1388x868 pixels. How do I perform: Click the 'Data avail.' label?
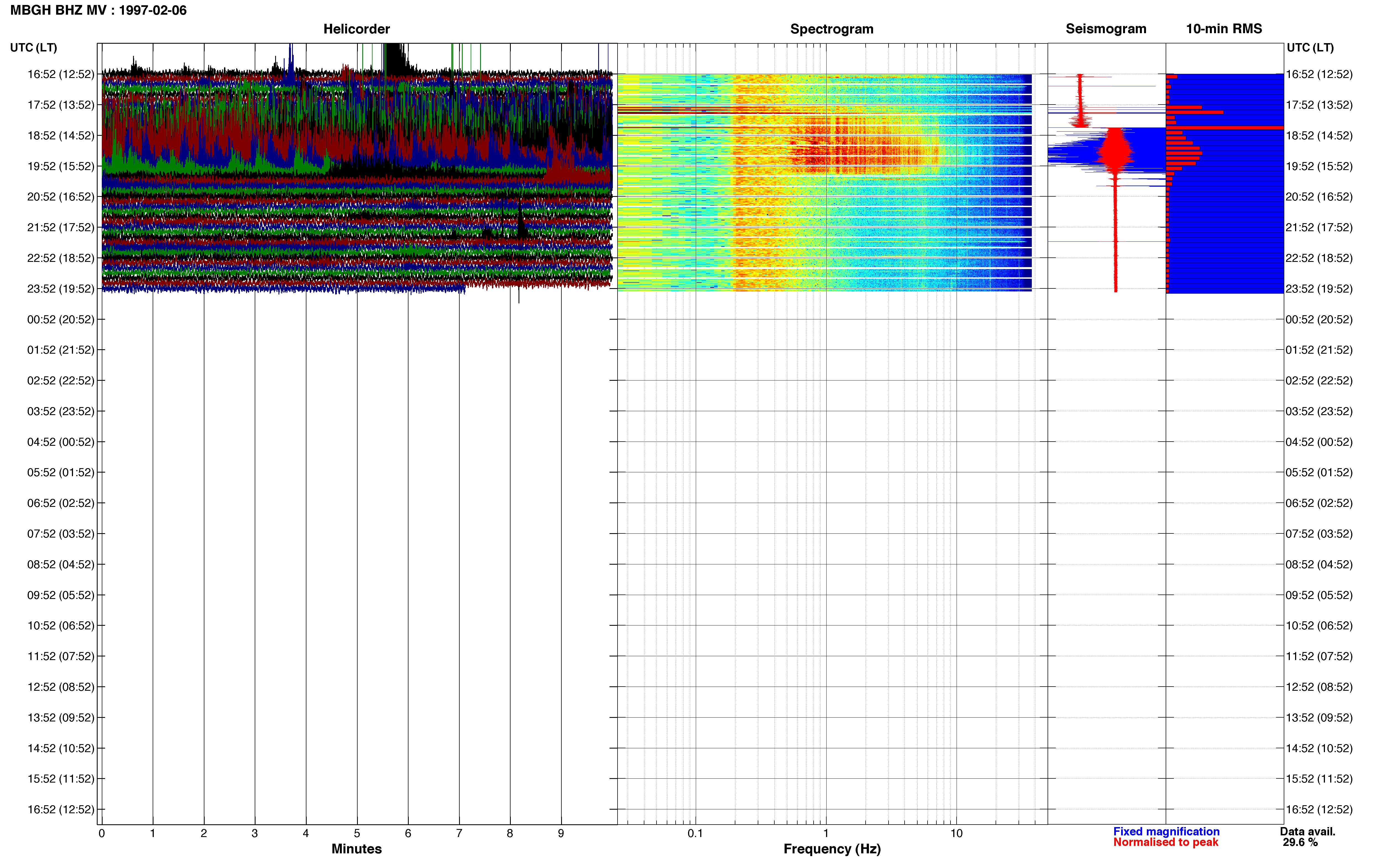click(1308, 831)
